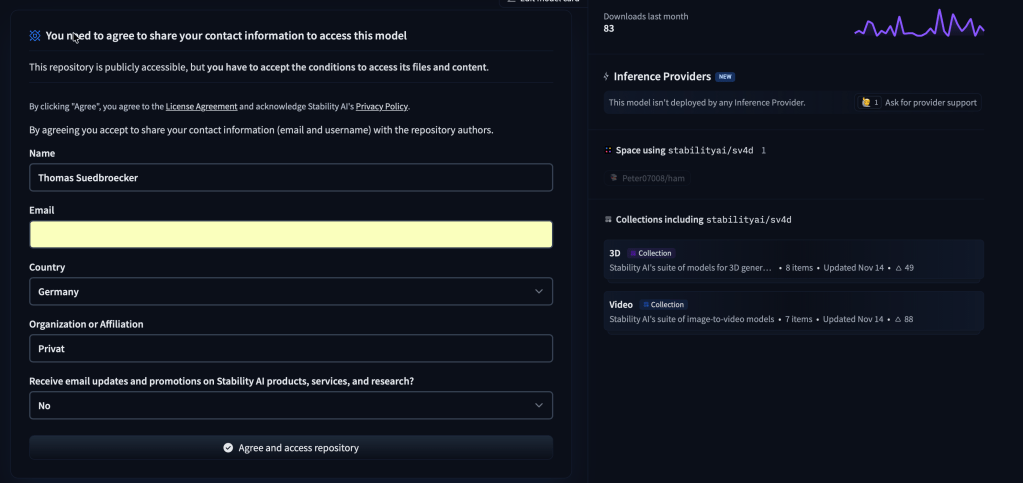Click the upvote triangle on the Video collection
Screen dimensions: 1023x483
tap(898, 319)
